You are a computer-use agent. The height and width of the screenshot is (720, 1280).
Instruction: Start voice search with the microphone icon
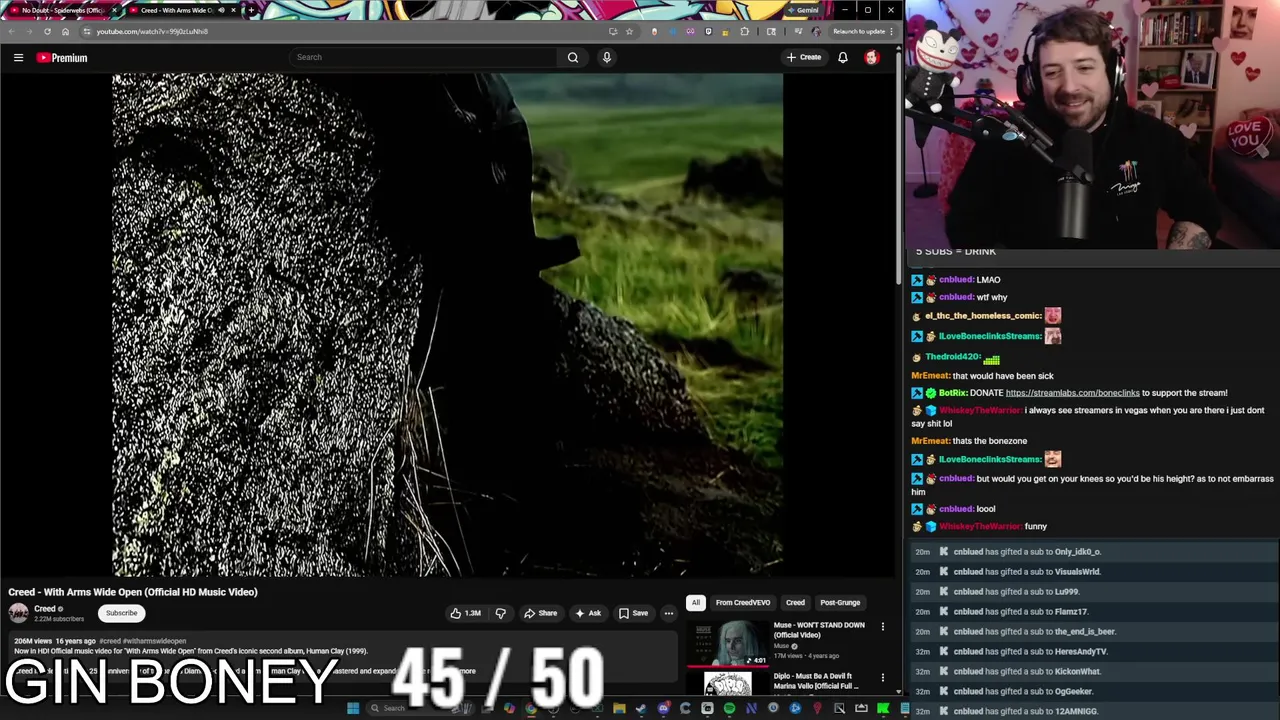point(606,57)
